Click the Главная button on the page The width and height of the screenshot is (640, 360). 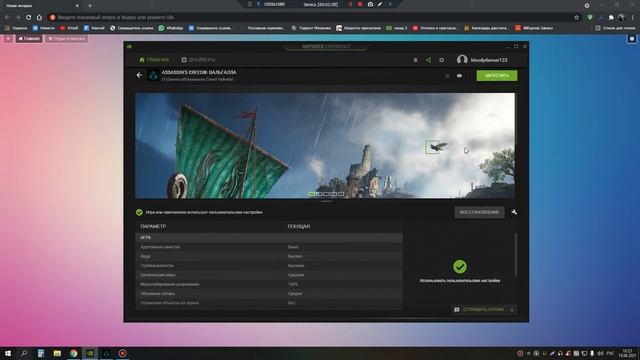tap(29, 39)
